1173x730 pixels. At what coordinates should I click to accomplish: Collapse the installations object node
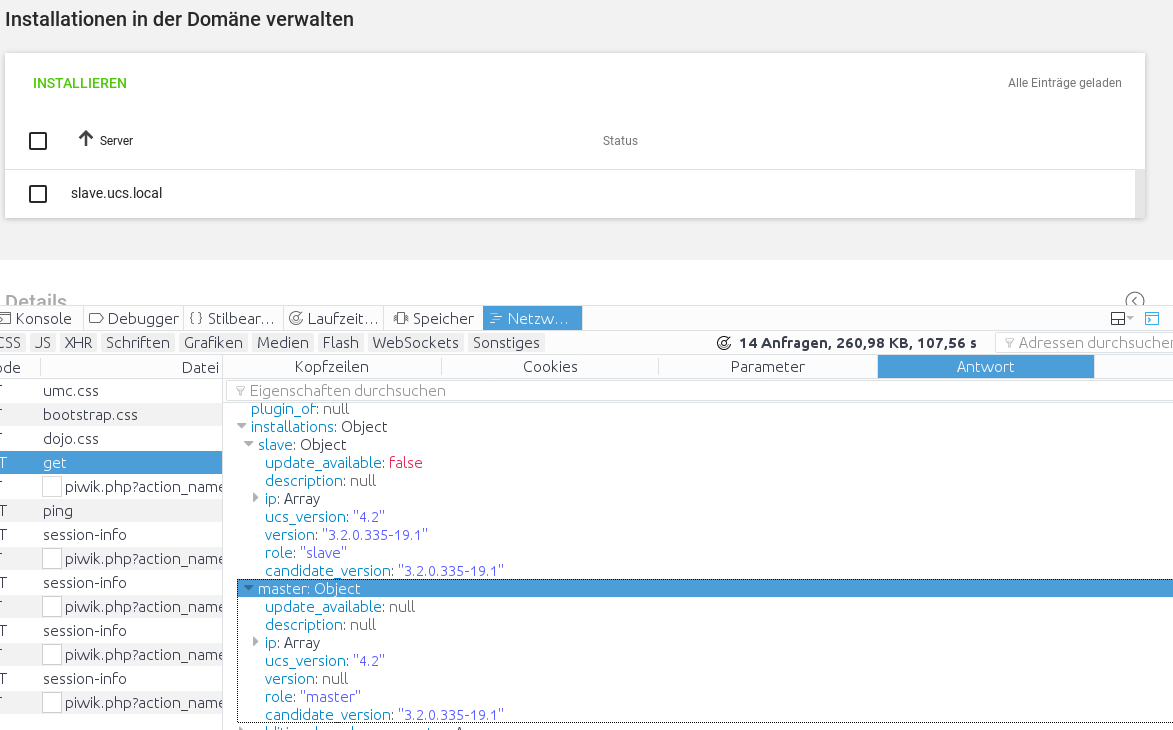[x=242, y=427]
